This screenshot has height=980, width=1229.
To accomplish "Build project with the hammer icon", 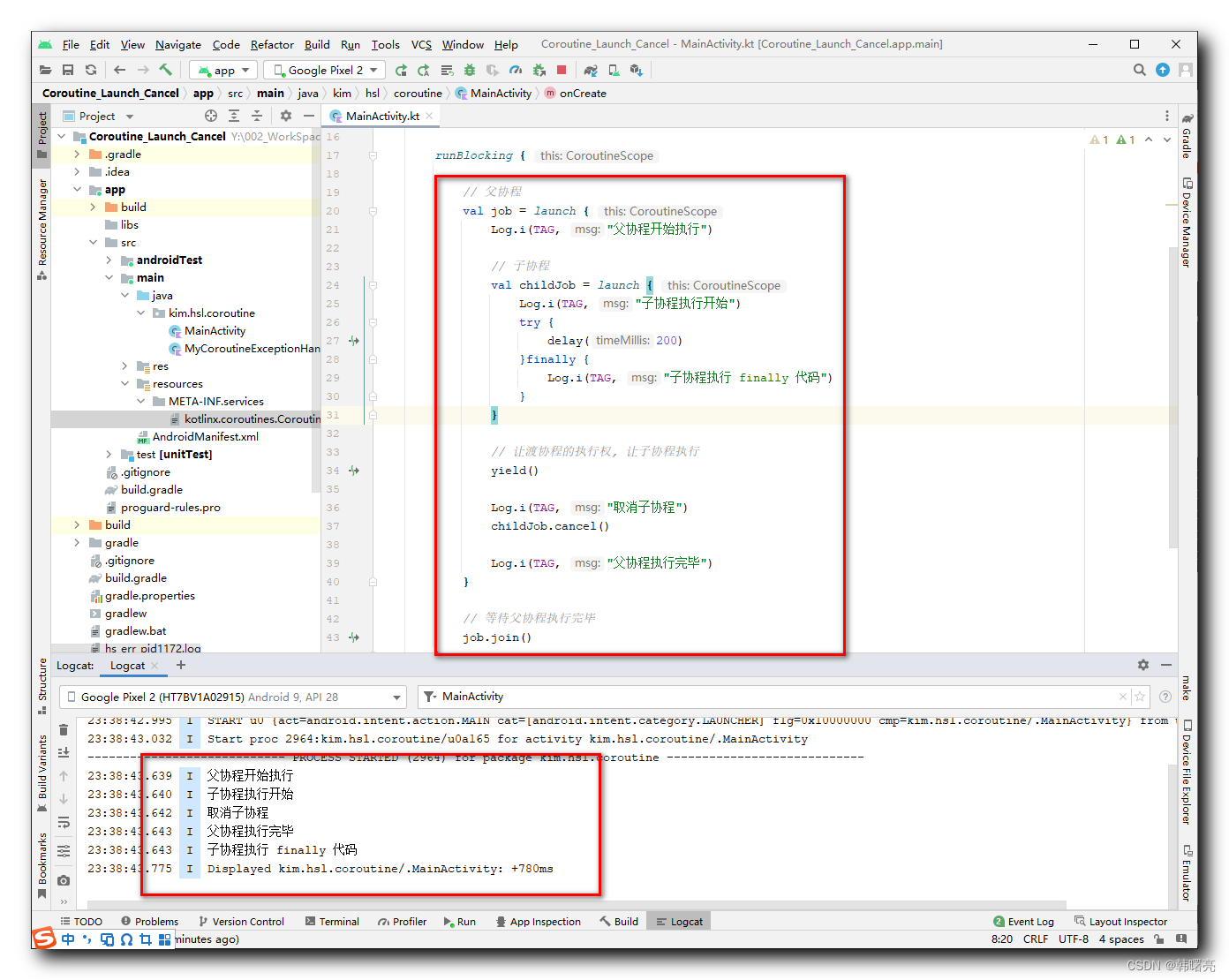I will pyautogui.click(x=165, y=70).
